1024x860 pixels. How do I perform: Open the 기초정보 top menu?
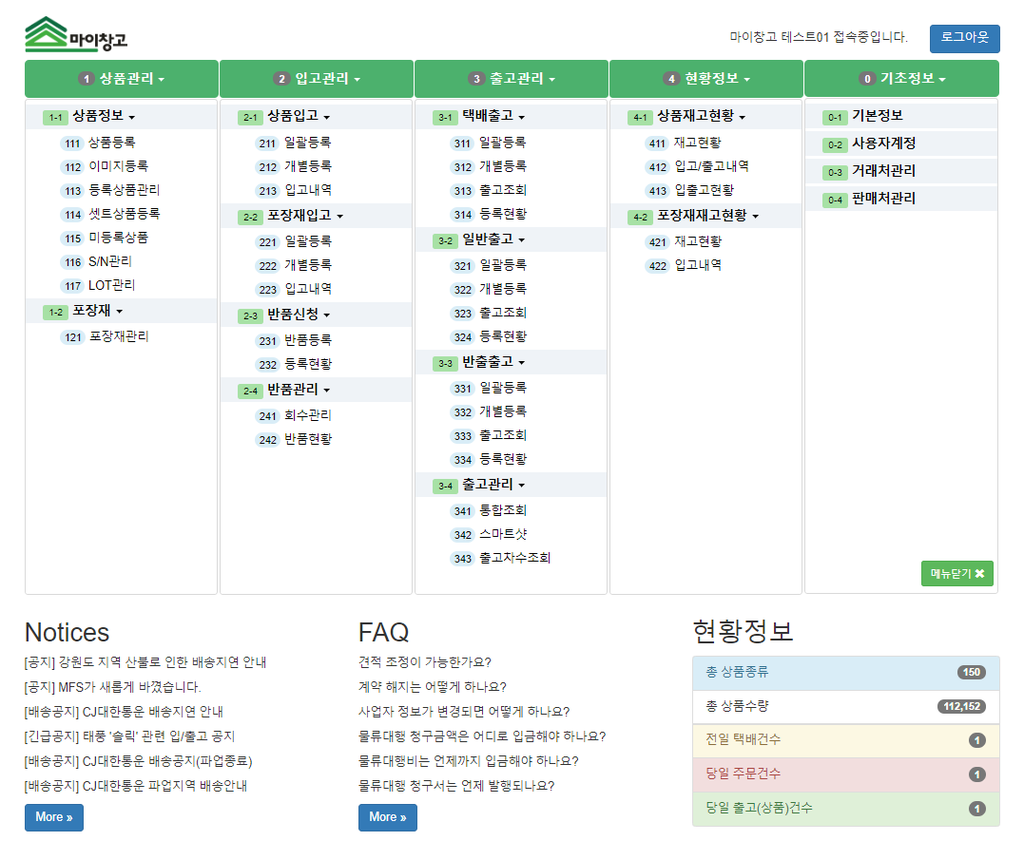pyautogui.click(x=902, y=79)
